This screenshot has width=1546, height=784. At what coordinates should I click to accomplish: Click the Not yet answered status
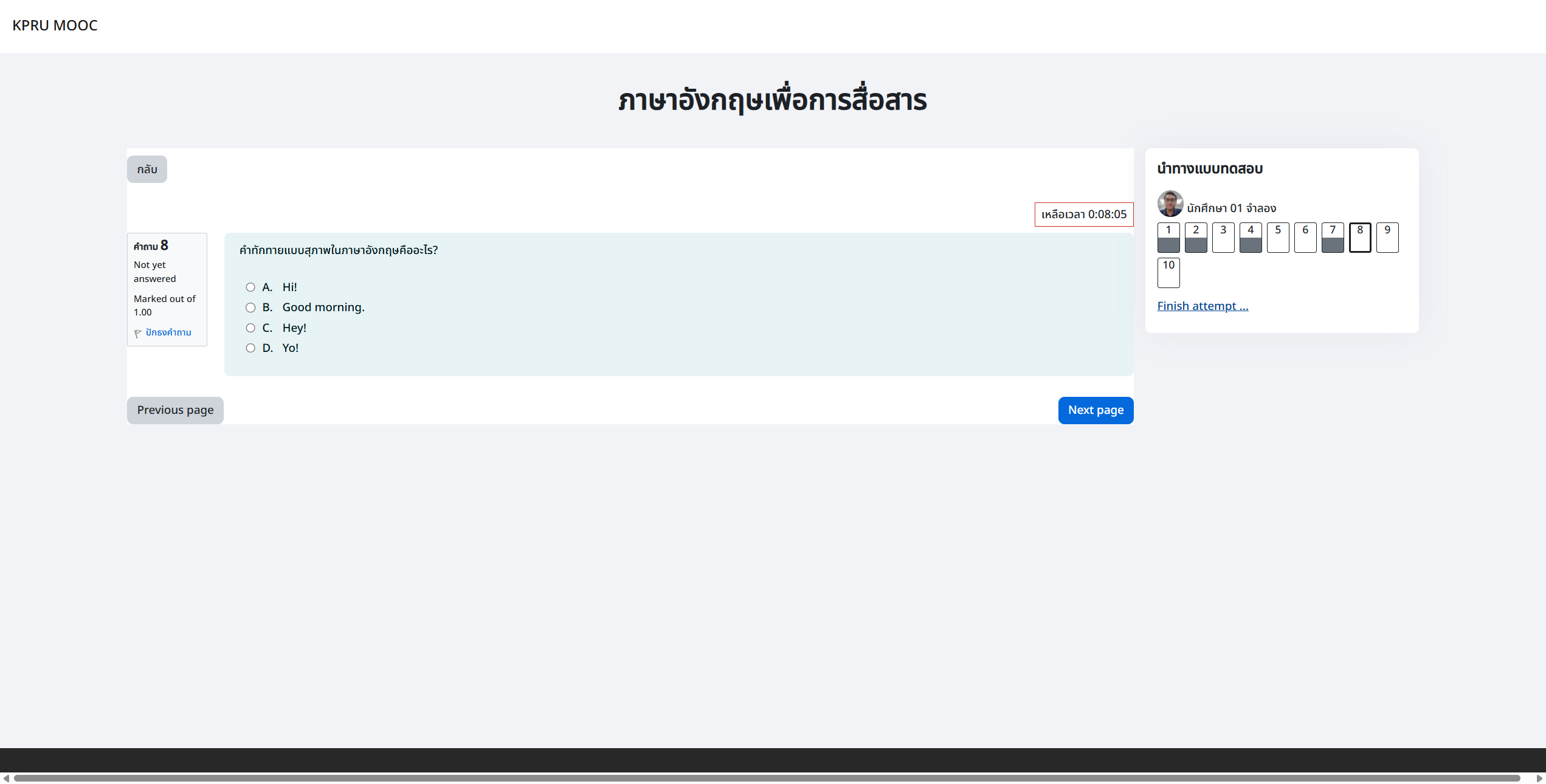point(154,272)
